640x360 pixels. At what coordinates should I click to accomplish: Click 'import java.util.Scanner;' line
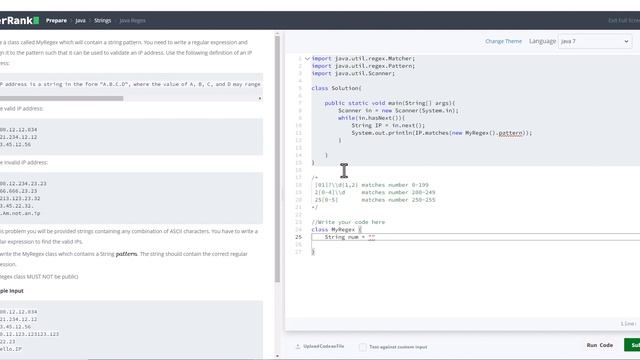(x=353, y=73)
